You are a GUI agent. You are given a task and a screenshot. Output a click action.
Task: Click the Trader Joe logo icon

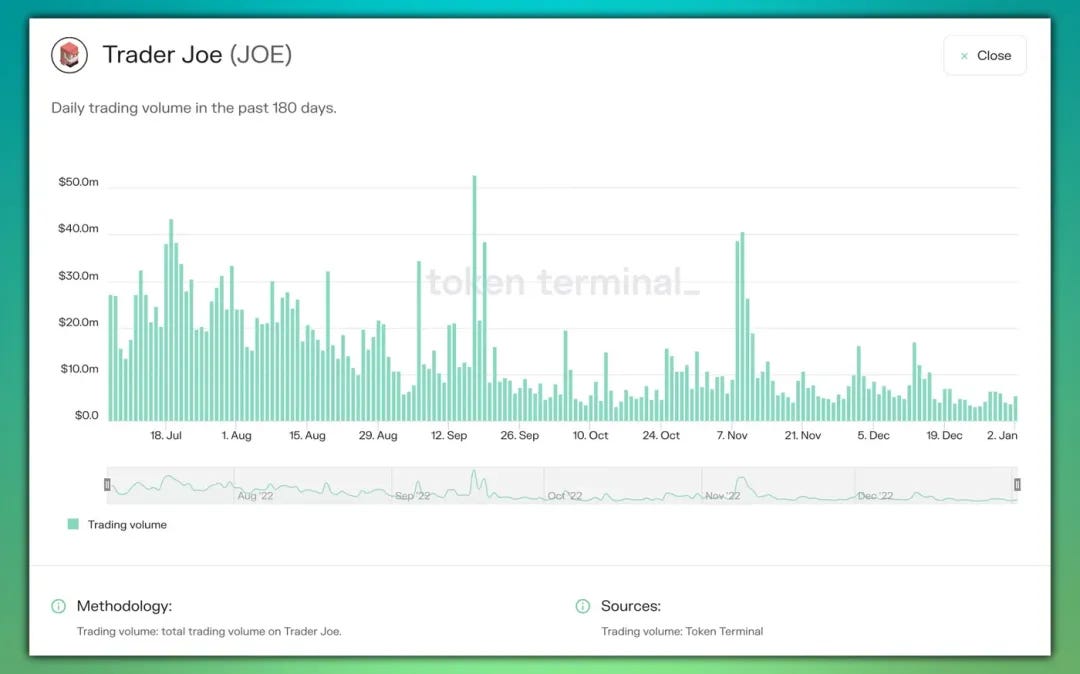(70, 55)
